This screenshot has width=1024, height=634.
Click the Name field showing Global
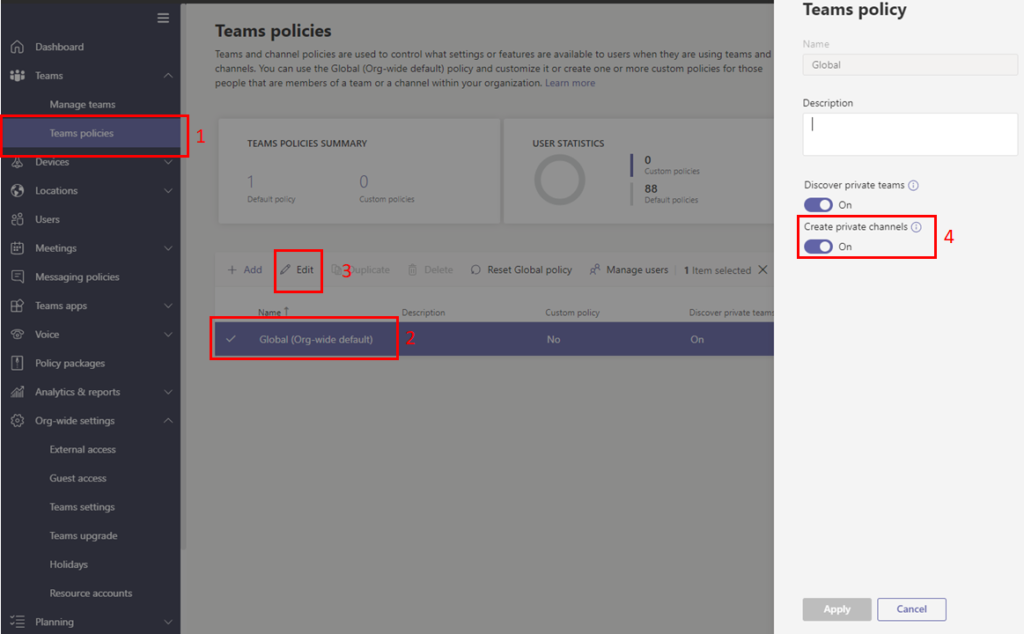point(910,65)
